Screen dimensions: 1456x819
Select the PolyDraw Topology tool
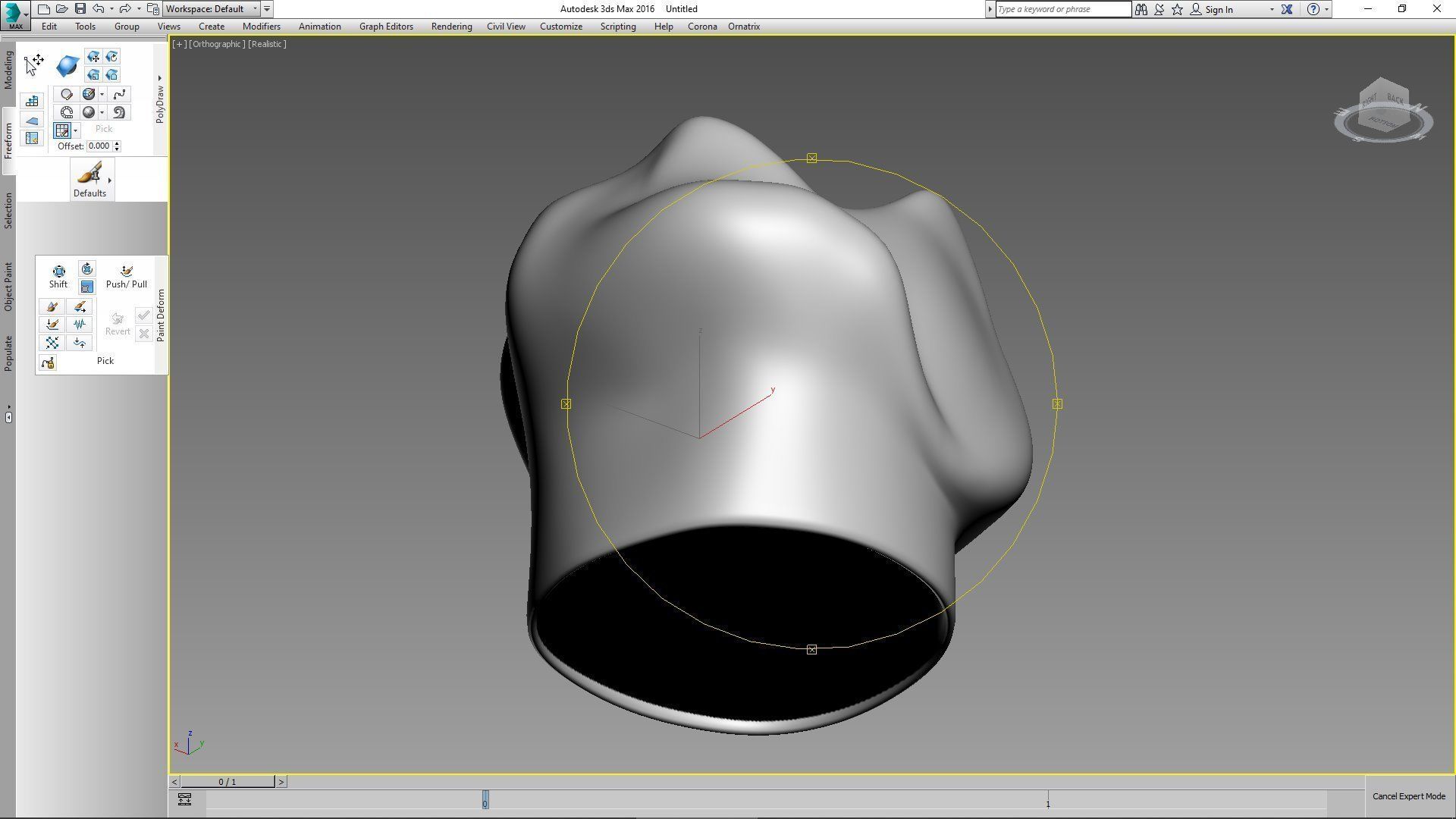pyautogui.click(x=89, y=94)
